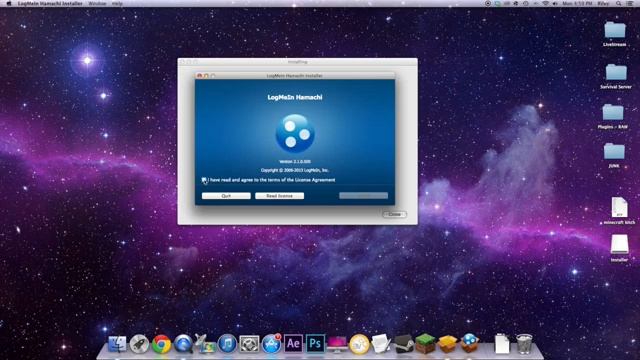The height and width of the screenshot is (360, 640).
Task: Open Notification Center in menu bar
Action: (x=630, y=3)
